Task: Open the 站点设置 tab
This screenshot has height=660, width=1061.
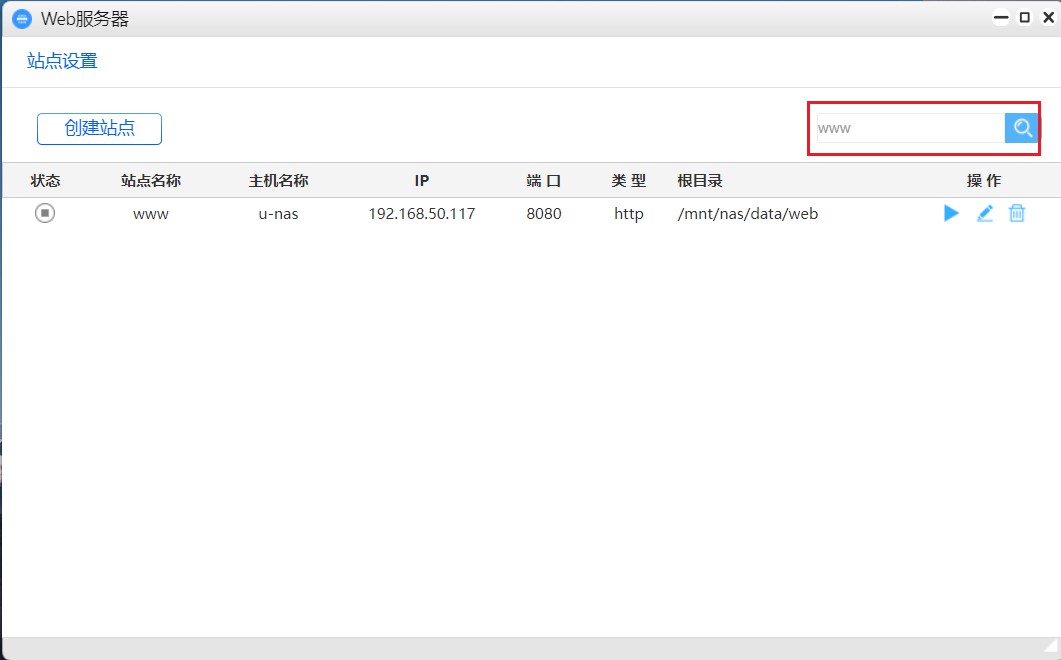Action: point(62,61)
